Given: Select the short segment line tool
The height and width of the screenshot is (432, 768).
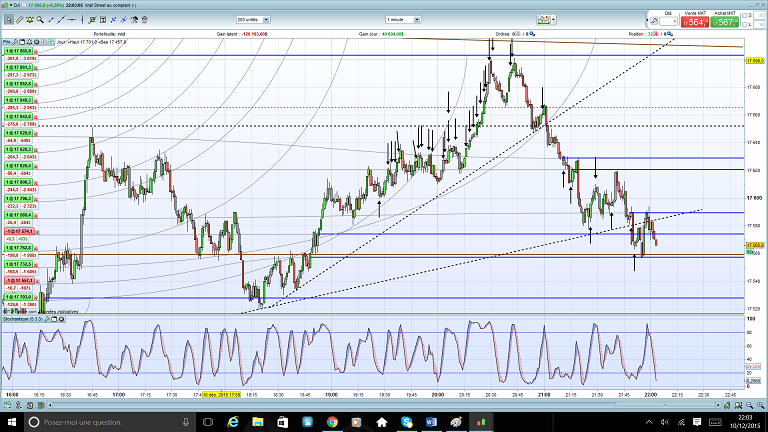Looking at the screenshot, I should tap(51, 20).
